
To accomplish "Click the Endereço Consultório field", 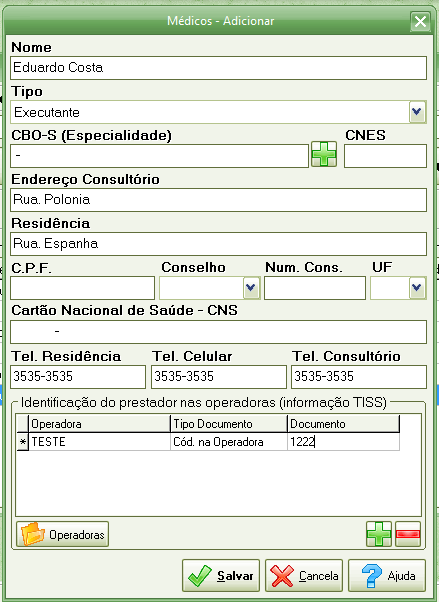I will [x=219, y=200].
